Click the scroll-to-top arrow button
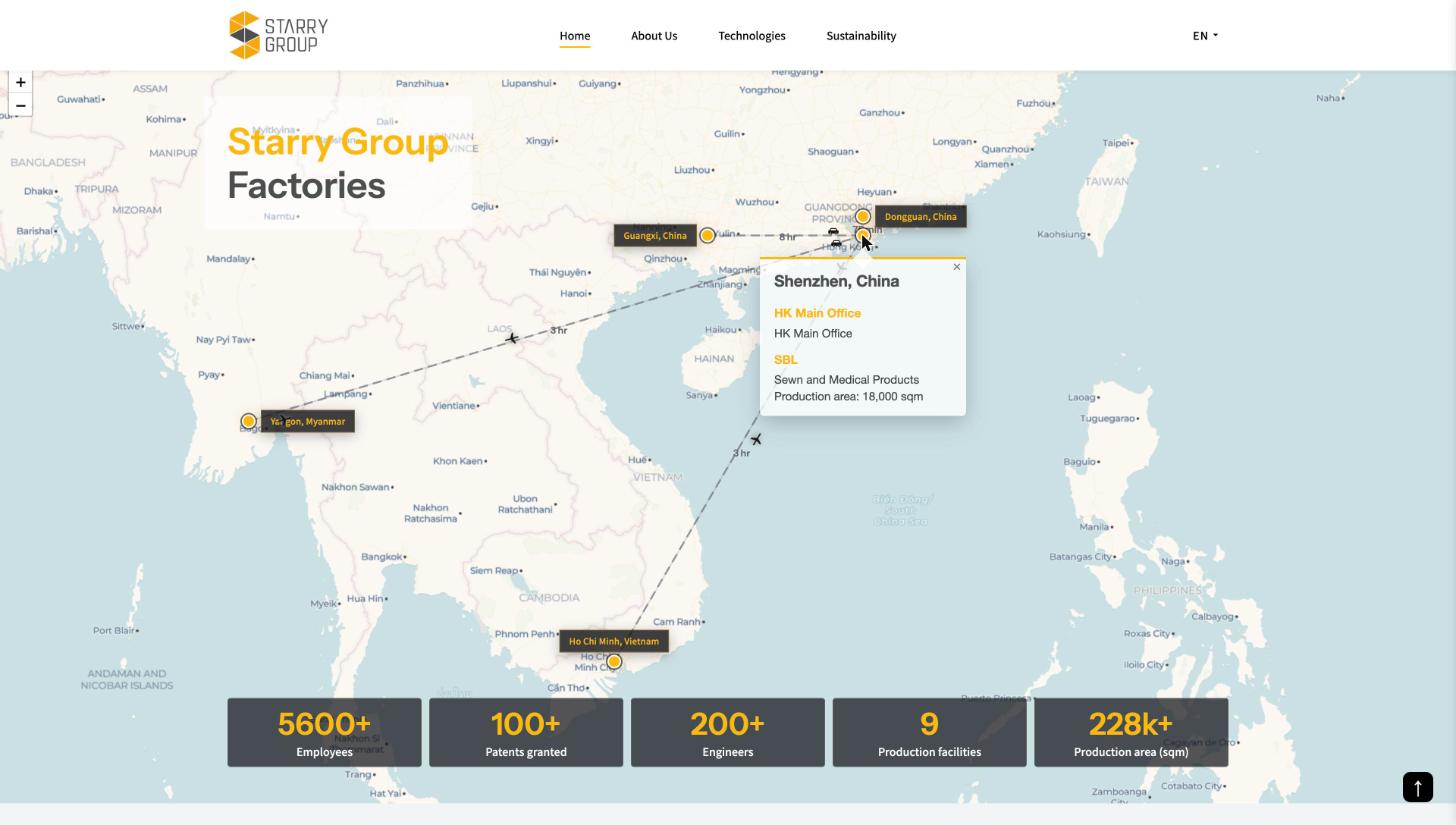Viewport: 1456px width, 825px height. 1418,787
